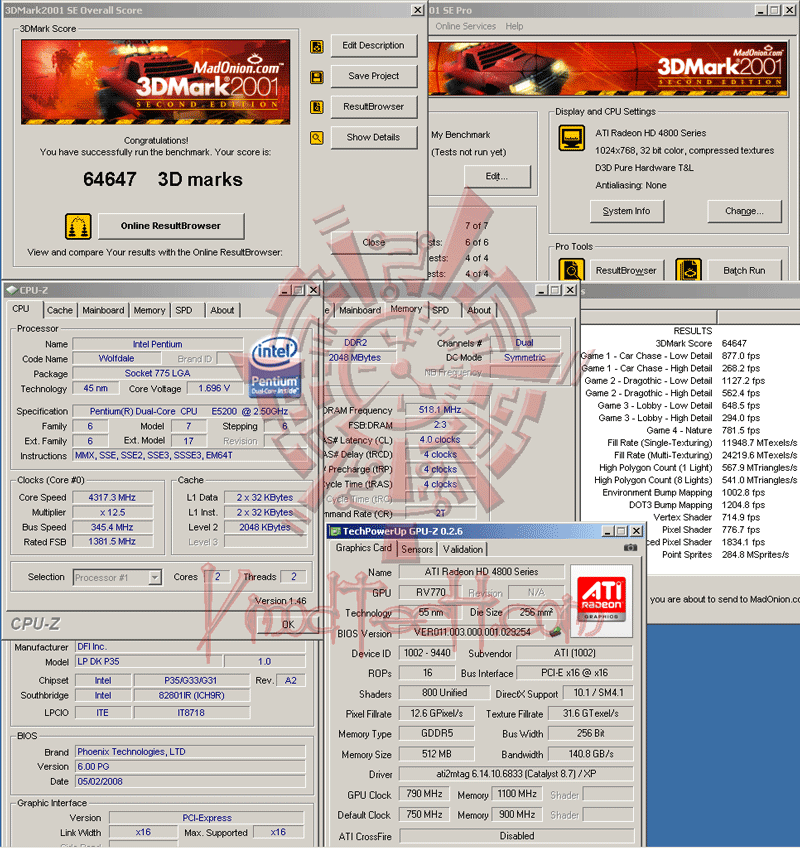Click the Pro Tools ResultBrowser button
Image resolution: width=800 pixels, height=848 pixels.
(x=626, y=270)
